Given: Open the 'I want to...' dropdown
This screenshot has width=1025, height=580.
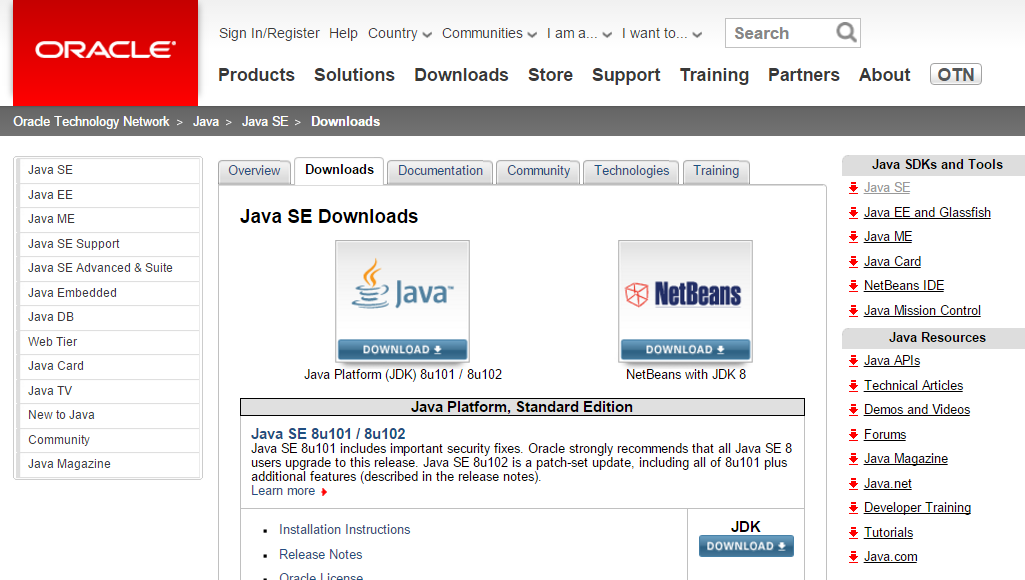Looking at the screenshot, I should coord(662,33).
